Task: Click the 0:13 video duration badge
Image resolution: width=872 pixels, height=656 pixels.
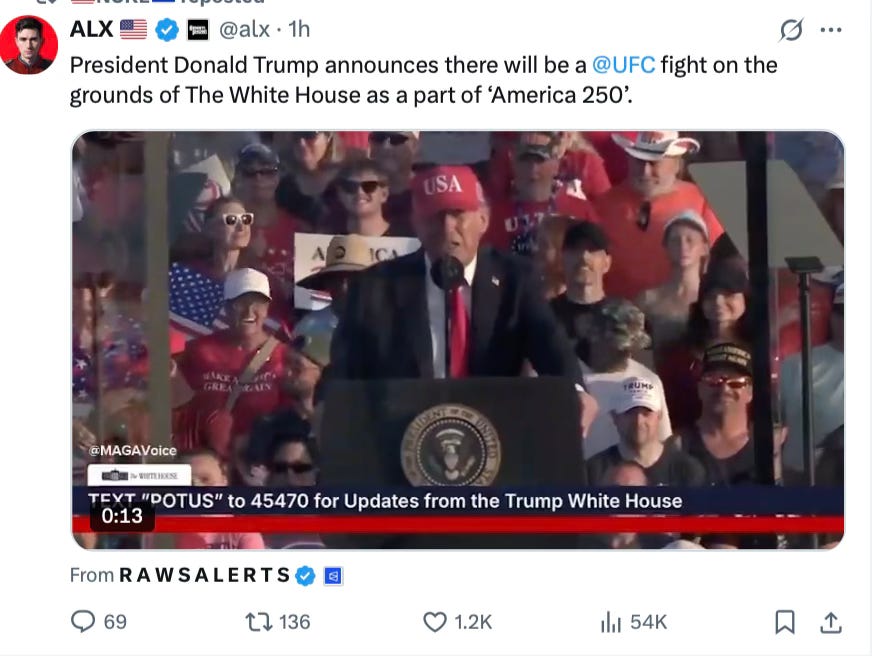Action: click(122, 516)
